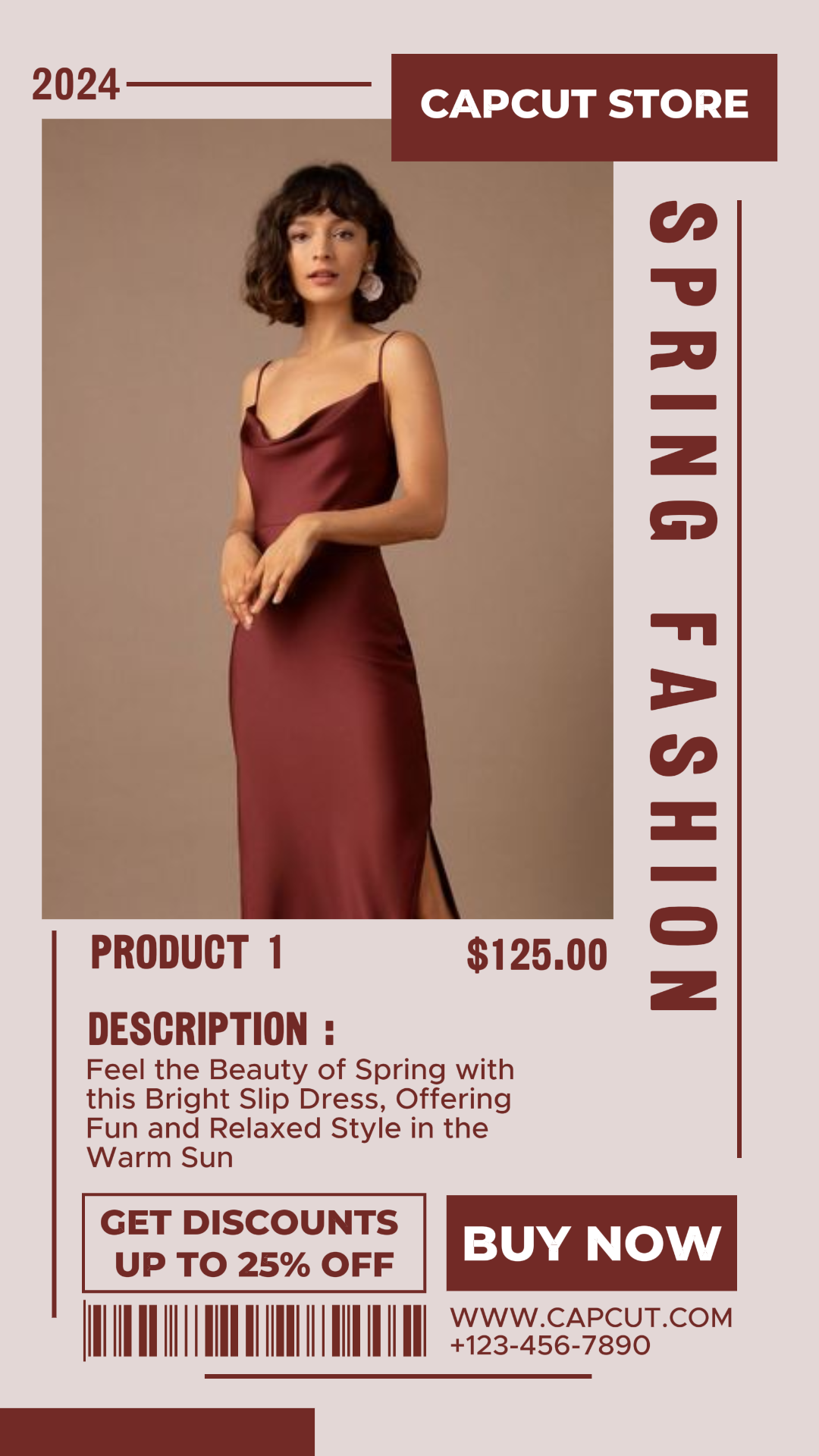The height and width of the screenshot is (1456, 819).
Task: Select the horizontal line beside 2024
Action: pos(249,84)
